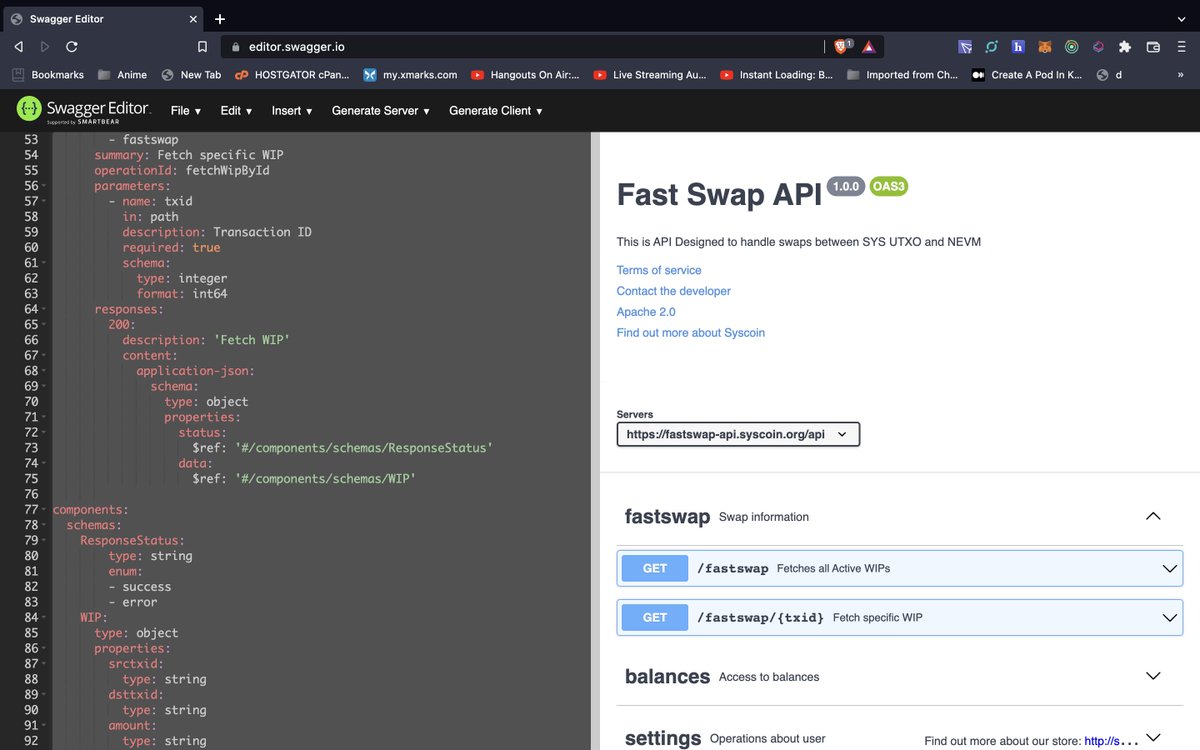The width and height of the screenshot is (1200, 750).
Task: Click the GET button for /fastswap/{txid}
Action: click(x=655, y=617)
